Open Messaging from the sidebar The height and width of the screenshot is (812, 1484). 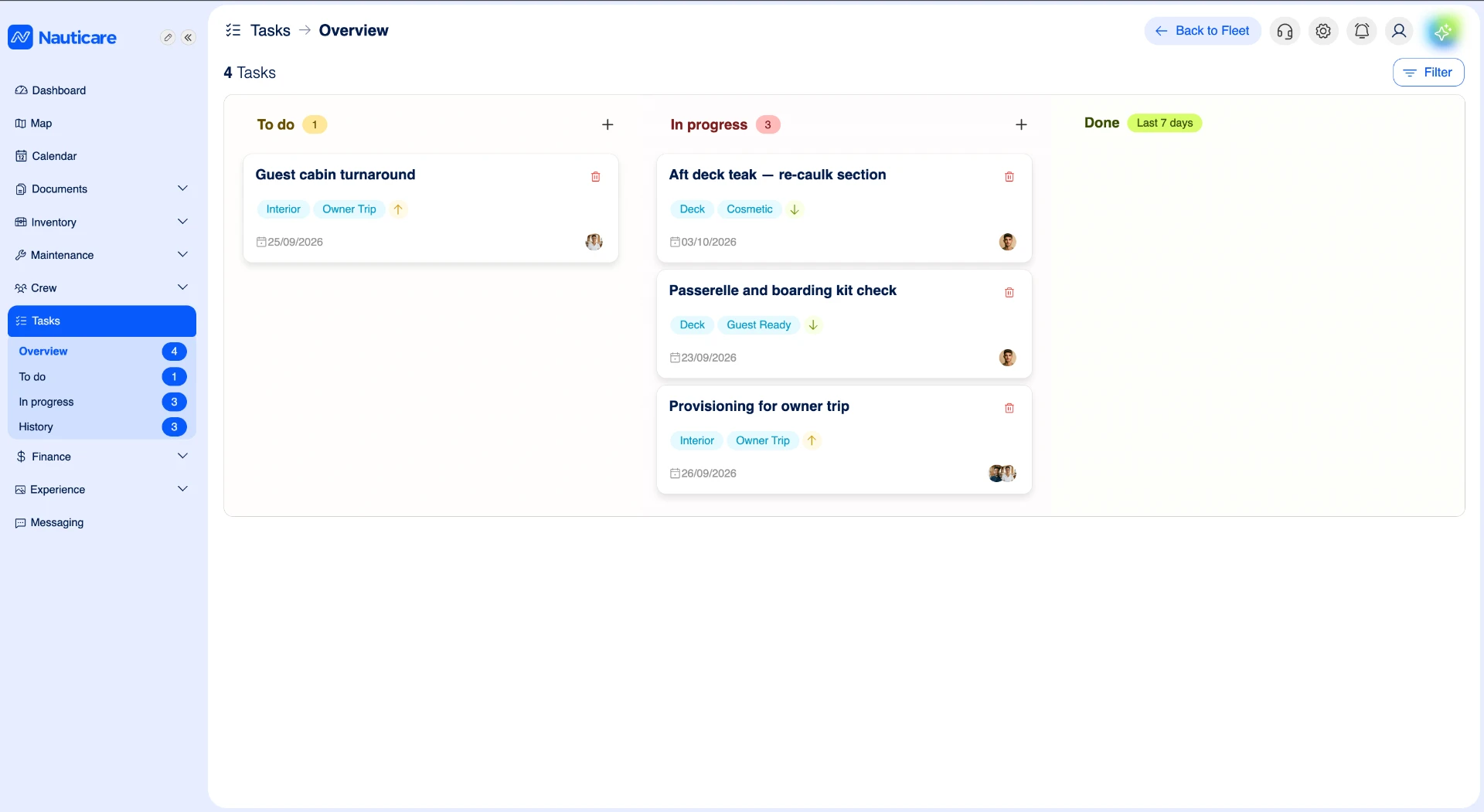coord(101,523)
